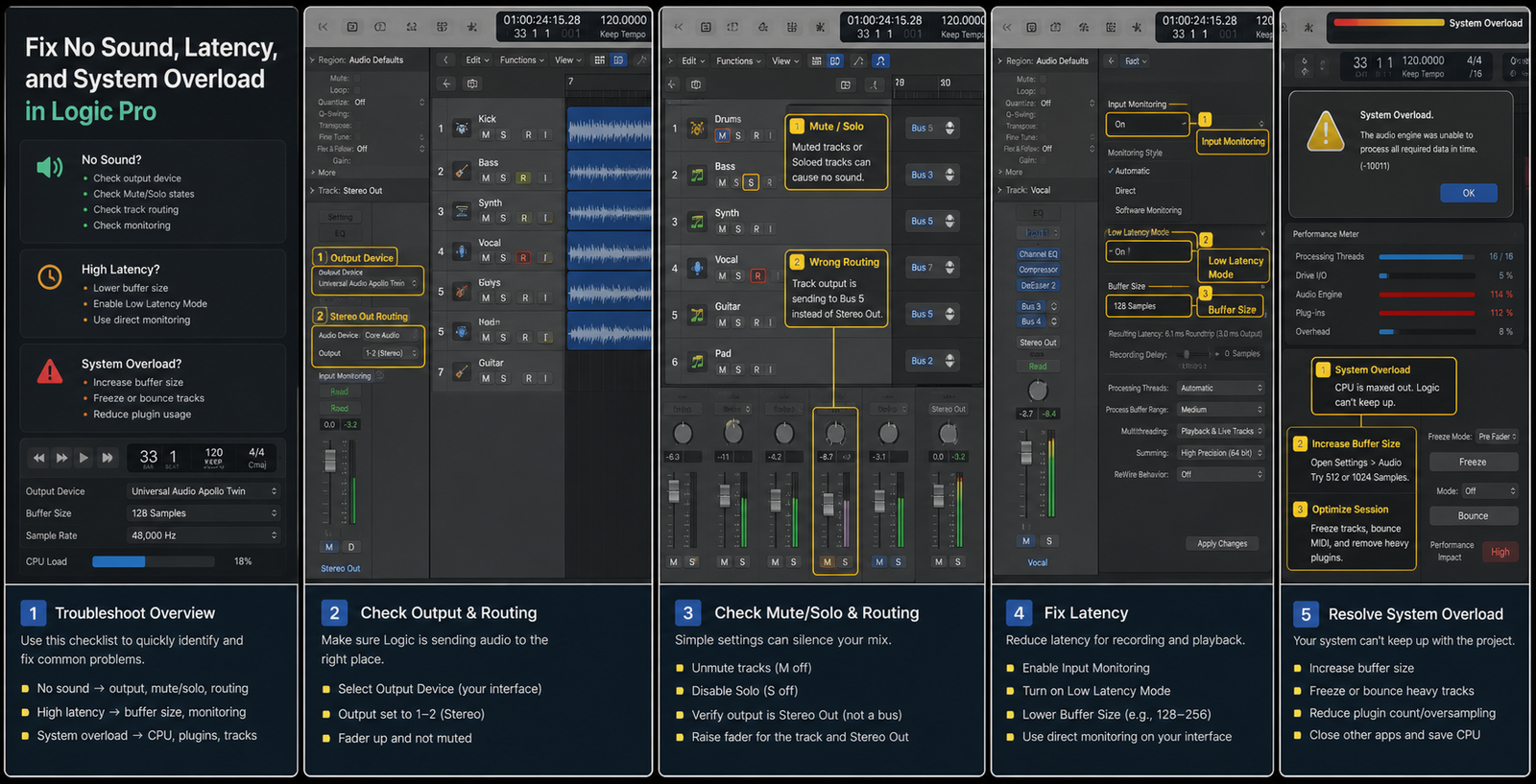Click back arrow under Edit menu, Check Output panel

tap(447, 83)
